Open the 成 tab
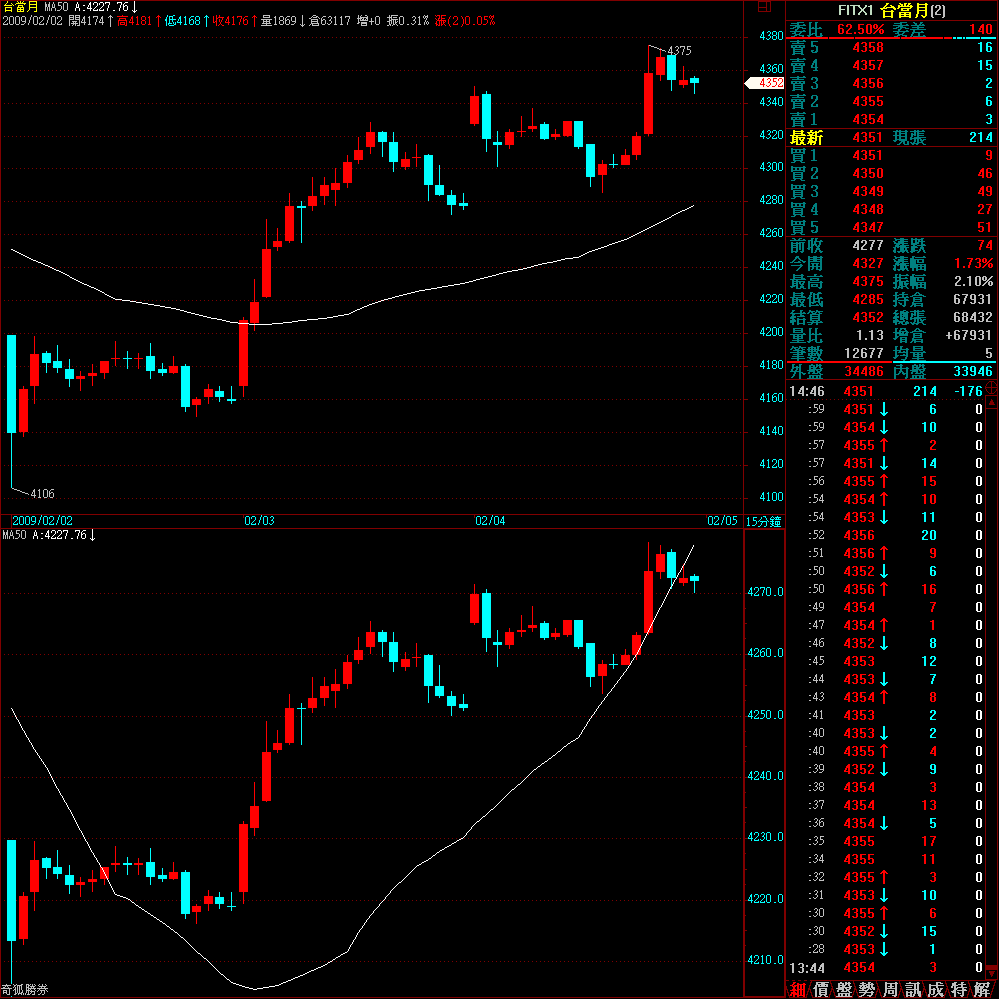 point(936,989)
